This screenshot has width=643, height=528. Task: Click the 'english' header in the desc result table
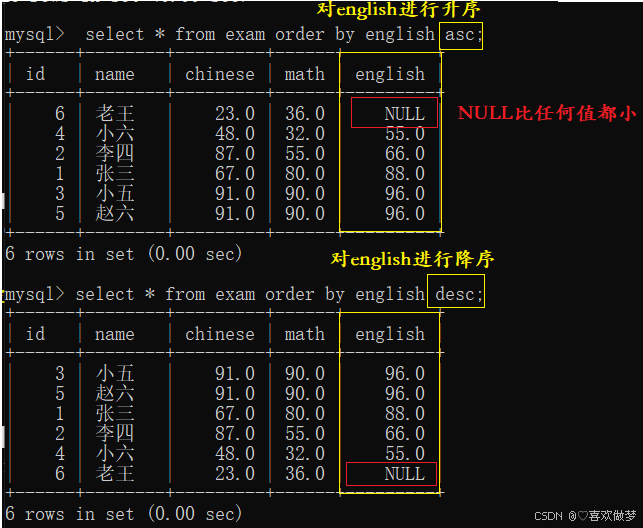click(x=390, y=334)
